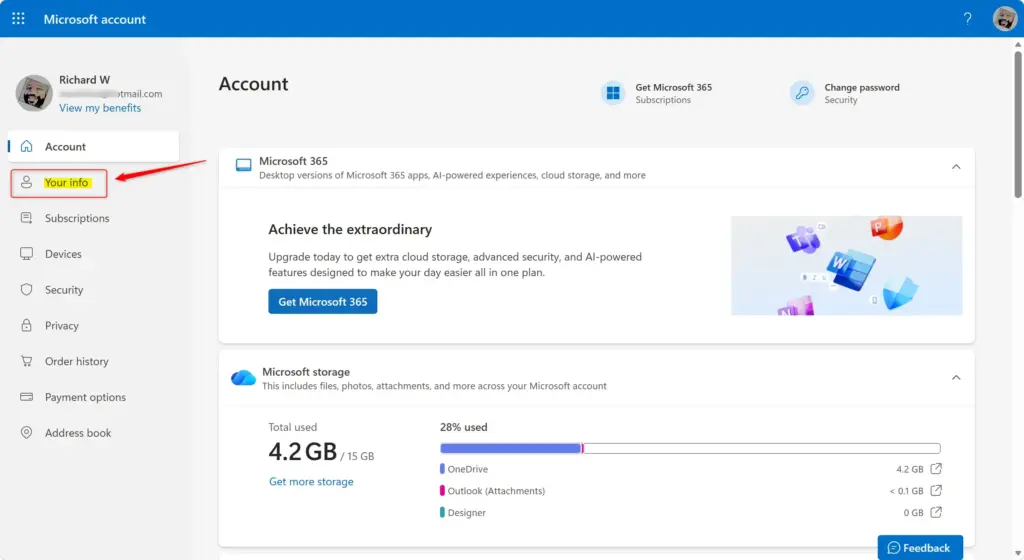Click the Outlook Attachments legend swatch
Image resolution: width=1024 pixels, height=560 pixels.
(x=442, y=490)
